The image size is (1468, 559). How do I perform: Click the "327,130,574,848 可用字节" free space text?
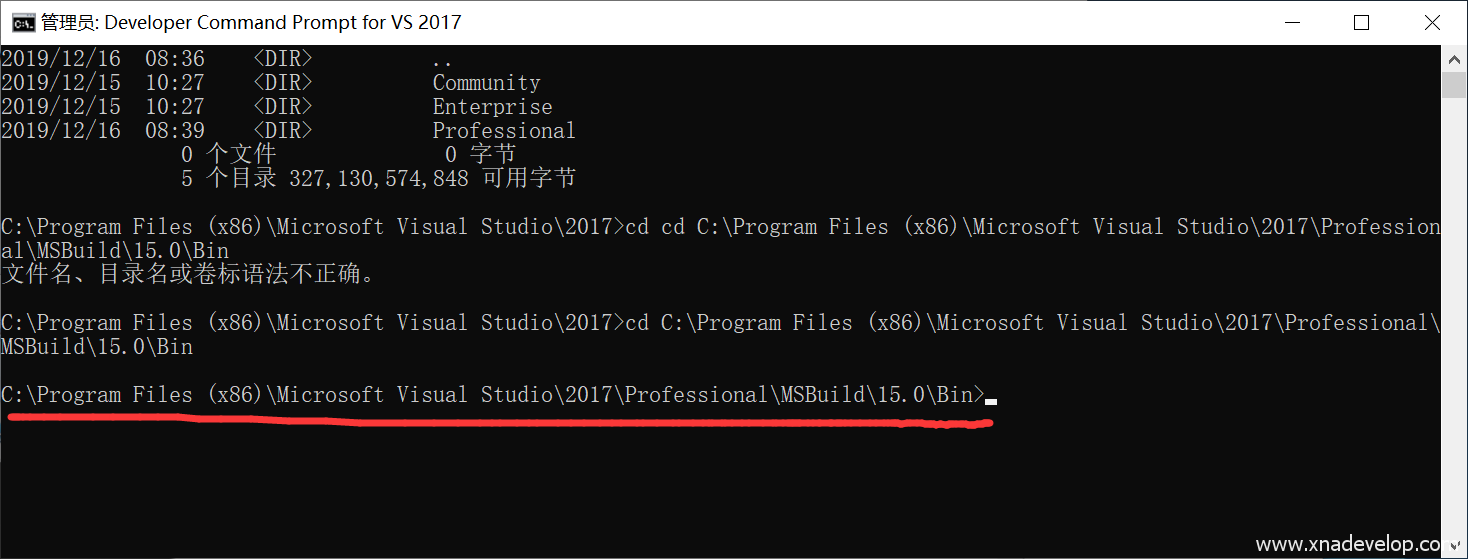pos(432,179)
